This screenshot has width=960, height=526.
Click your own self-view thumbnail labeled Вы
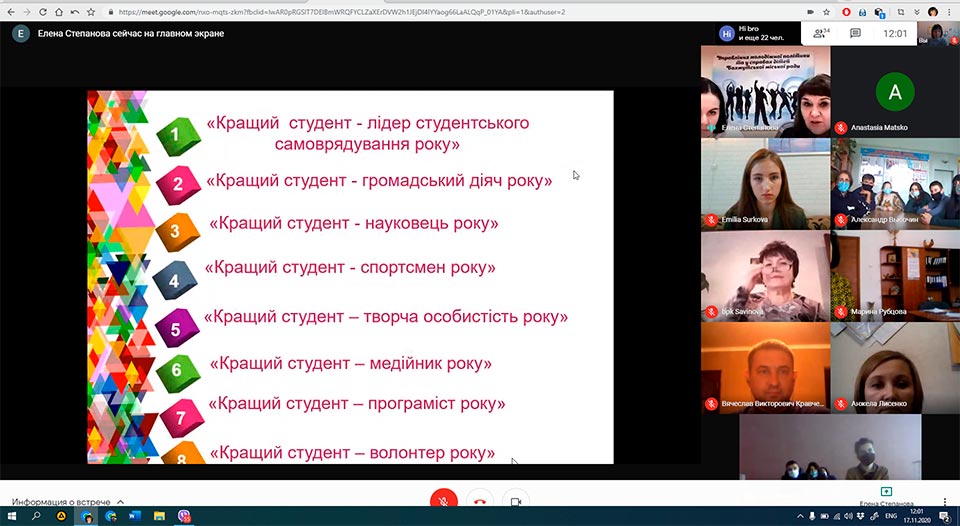pos(938,34)
